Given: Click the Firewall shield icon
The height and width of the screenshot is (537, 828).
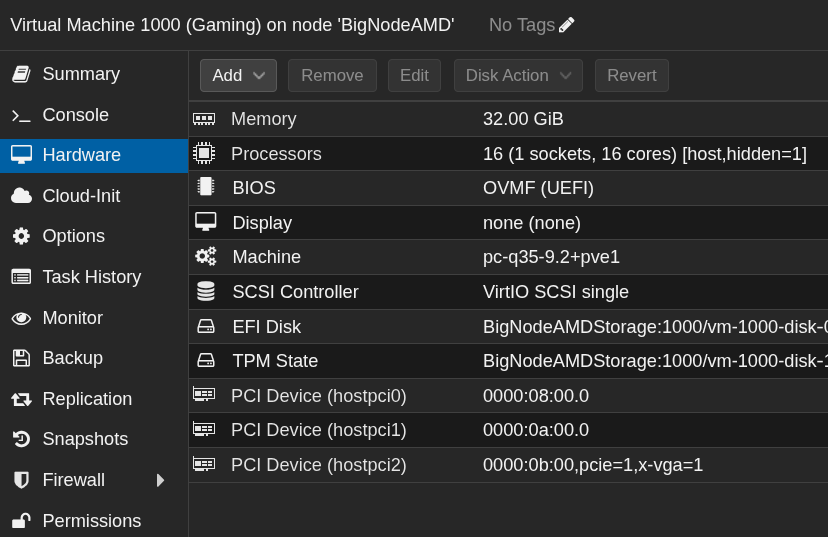Looking at the screenshot, I should [x=21, y=480].
